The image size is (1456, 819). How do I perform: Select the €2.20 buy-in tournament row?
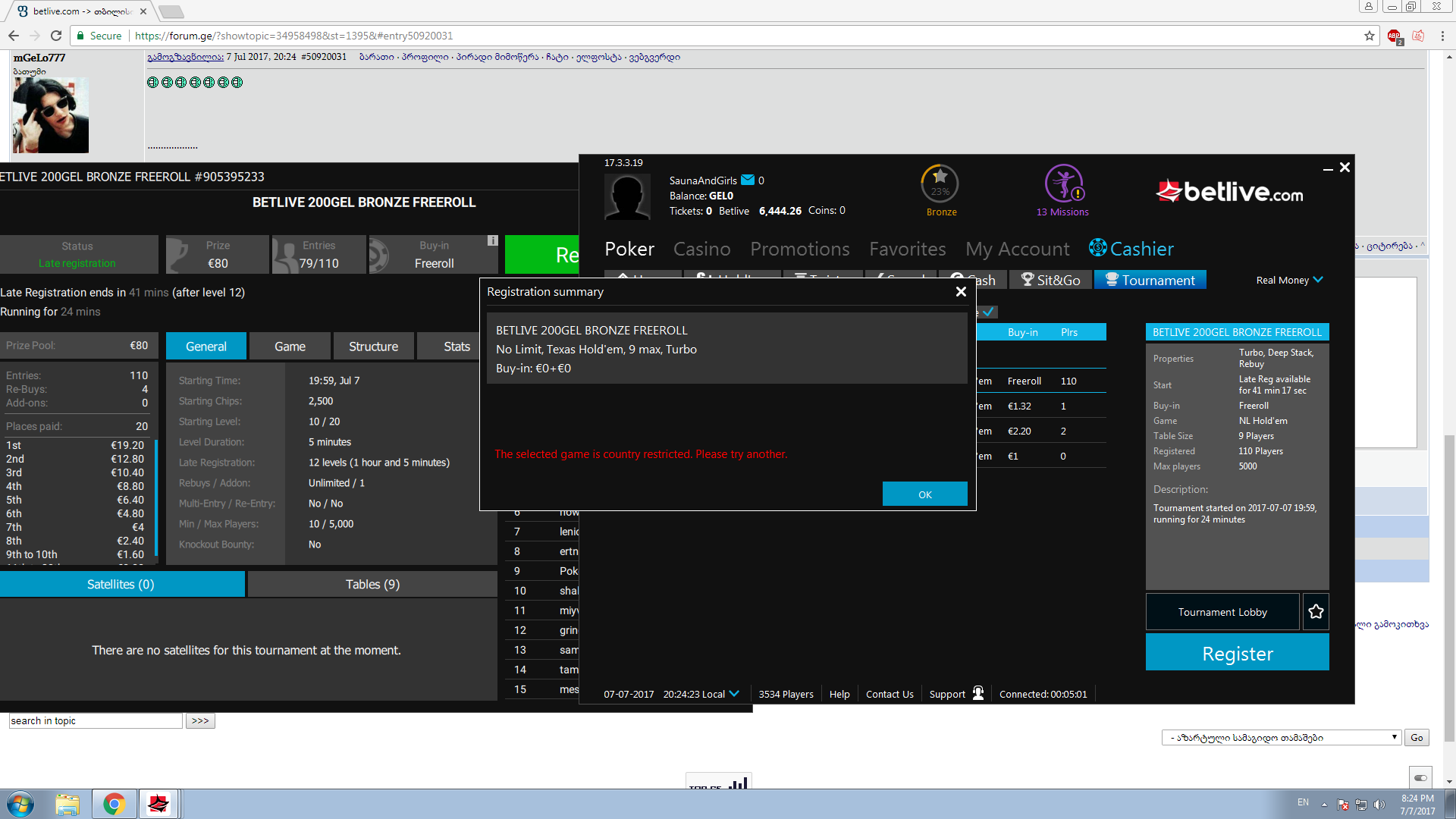(1040, 431)
